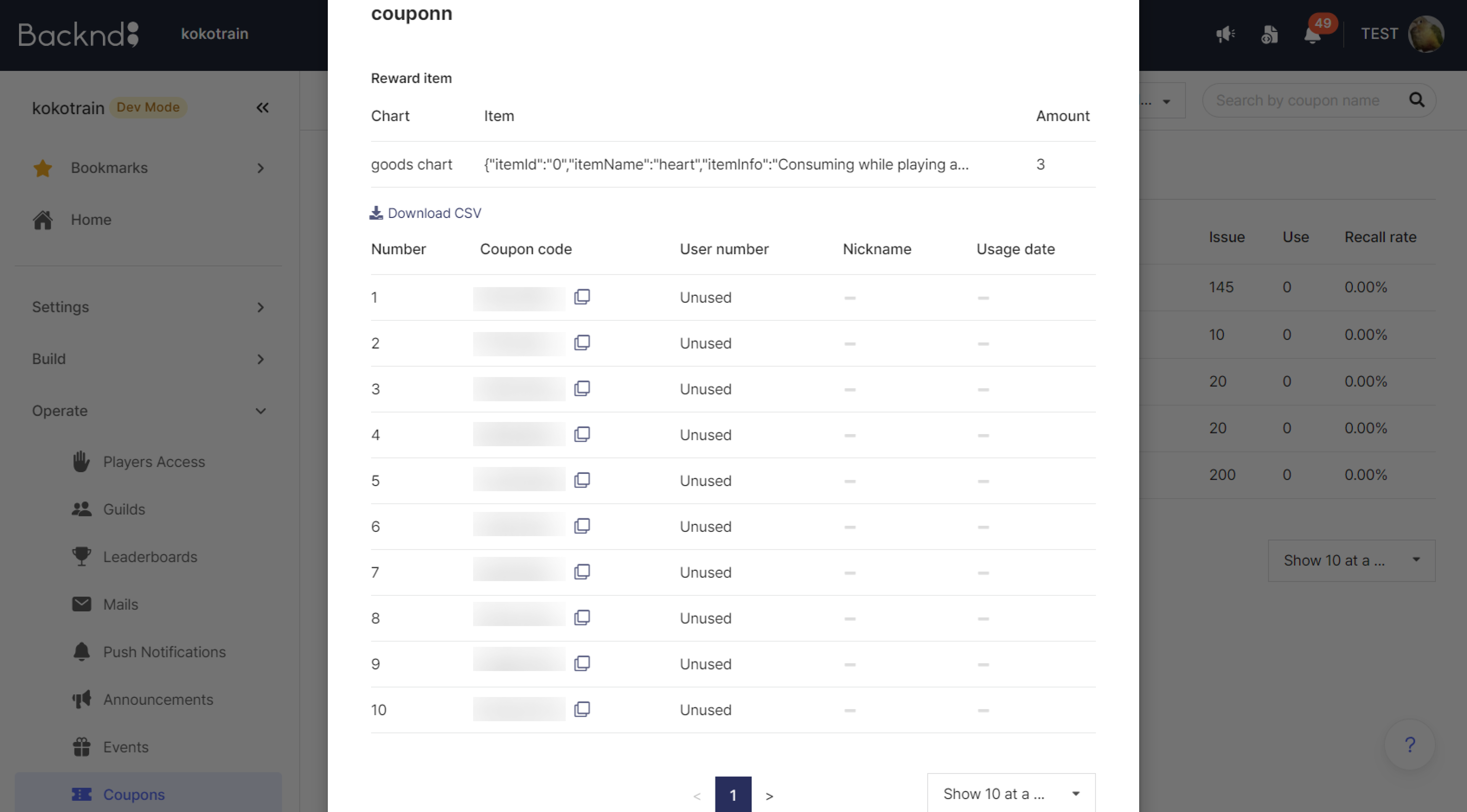The image size is (1467, 812).
Task: Copy coupon code in row 10
Action: 581,710
